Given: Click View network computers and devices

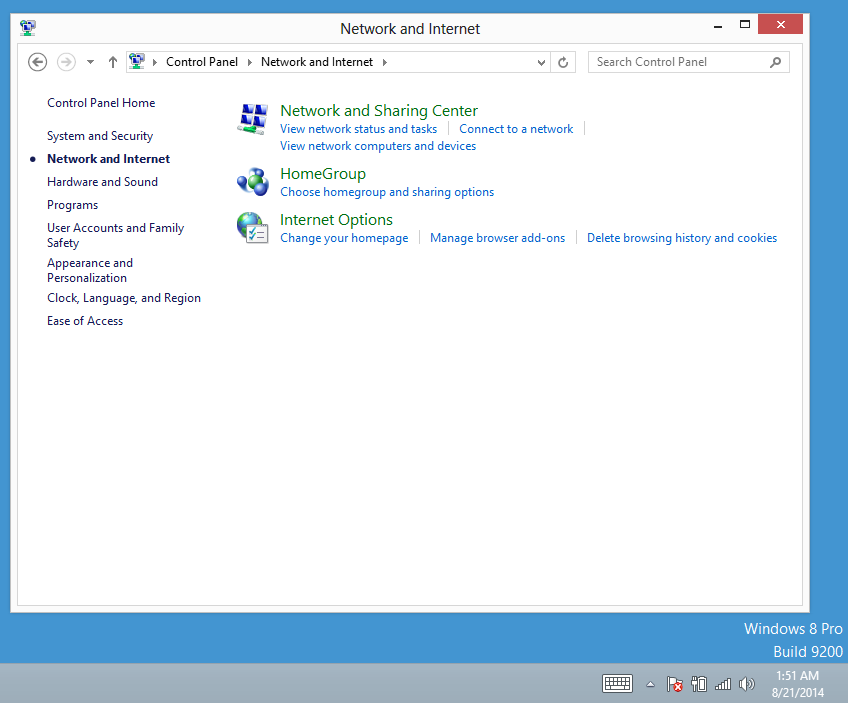Looking at the screenshot, I should [x=377, y=146].
